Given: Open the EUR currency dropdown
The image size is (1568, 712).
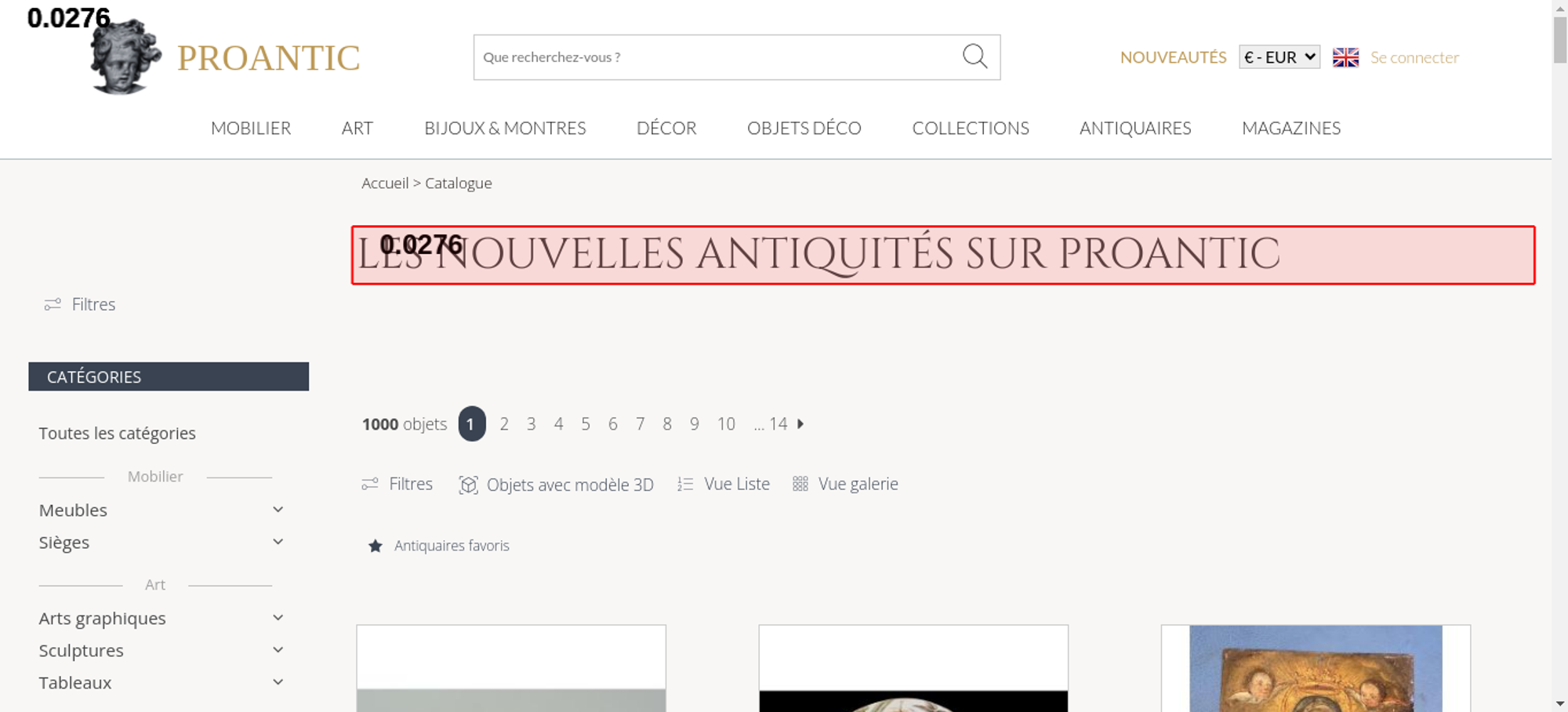Looking at the screenshot, I should (x=1279, y=57).
